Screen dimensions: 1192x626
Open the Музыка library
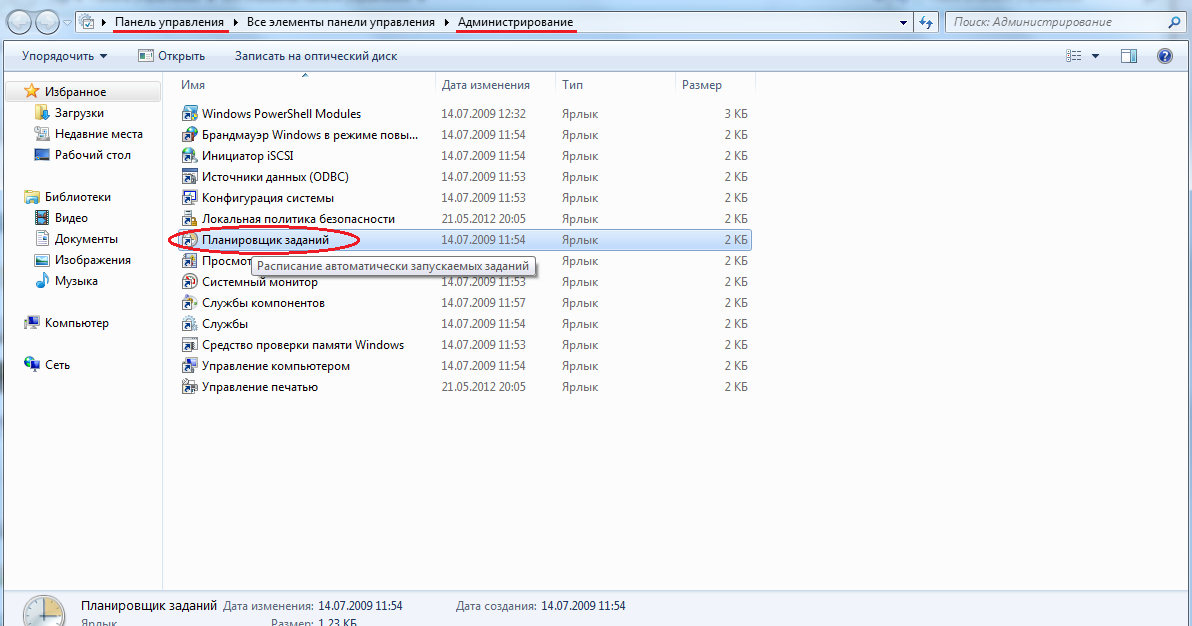coord(76,281)
